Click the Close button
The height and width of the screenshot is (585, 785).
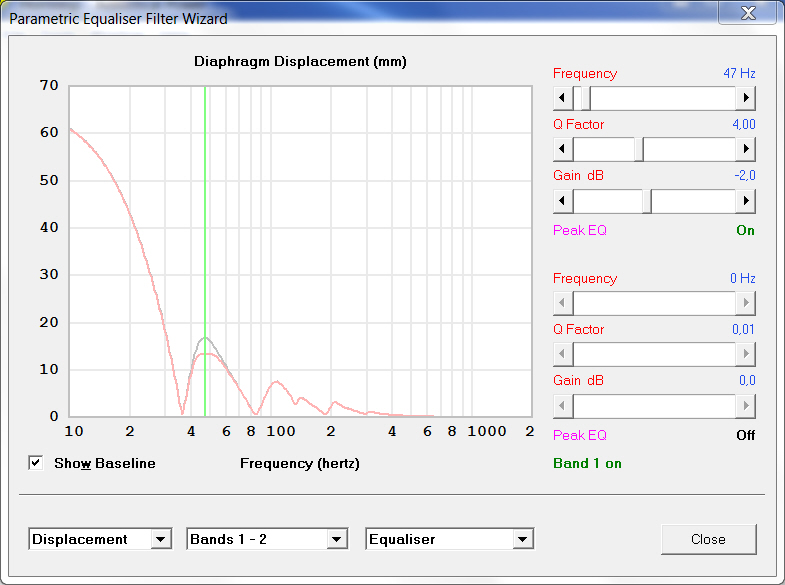coord(708,539)
